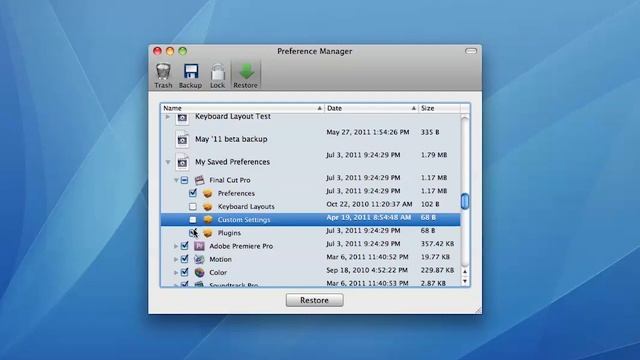640x360 pixels.
Task: Toggle the Plugins checkbox
Action: click(193, 233)
